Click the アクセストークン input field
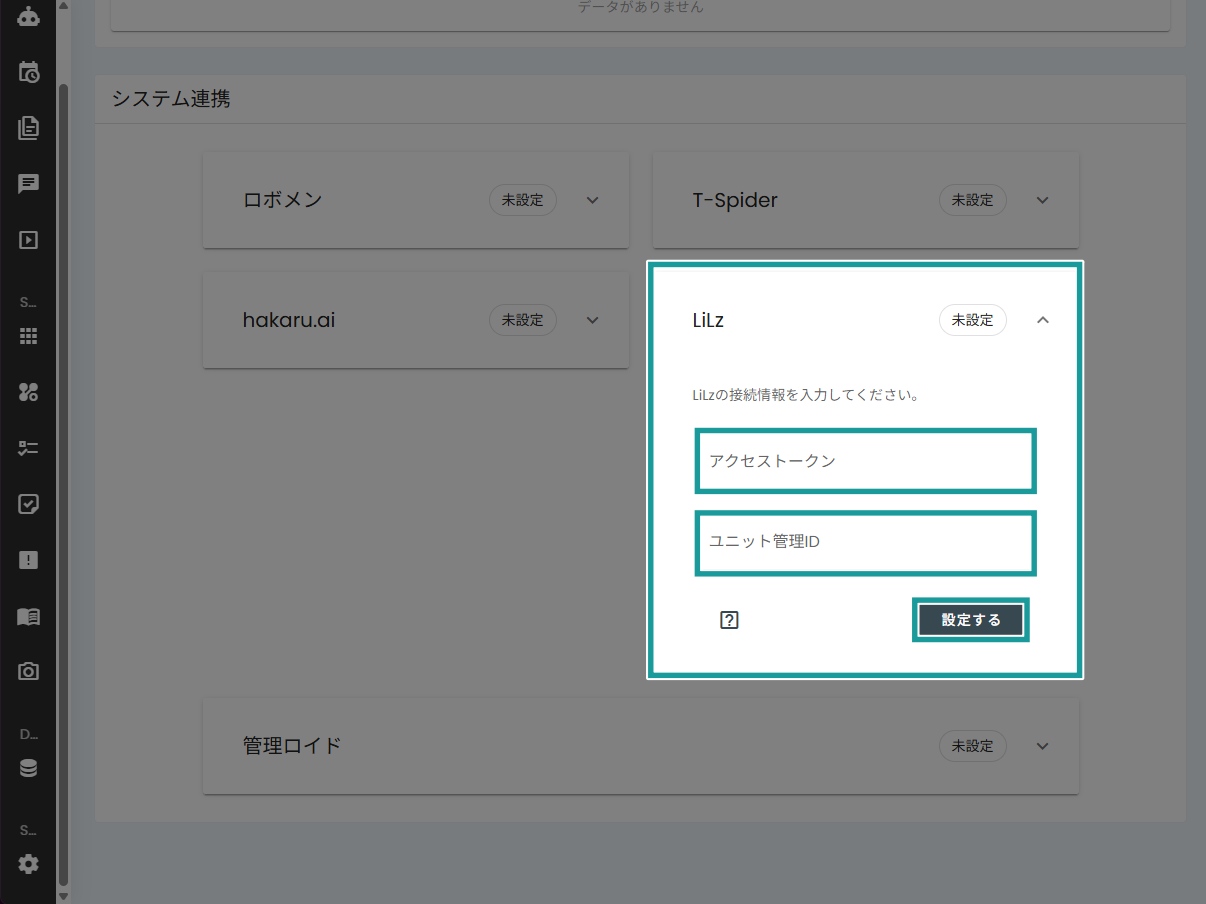Viewport: 1206px width, 904px height. coord(864,461)
